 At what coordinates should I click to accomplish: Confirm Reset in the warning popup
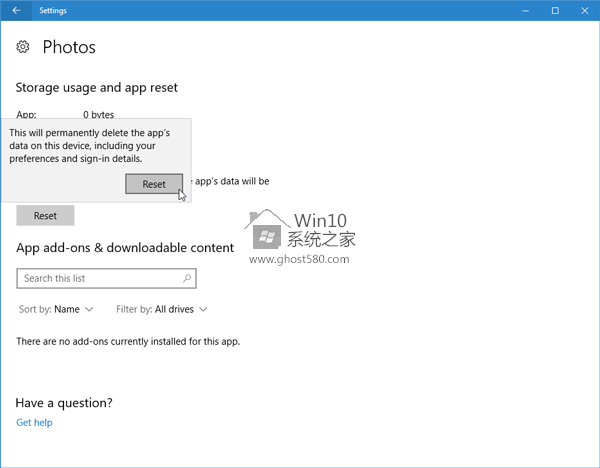[154, 184]
